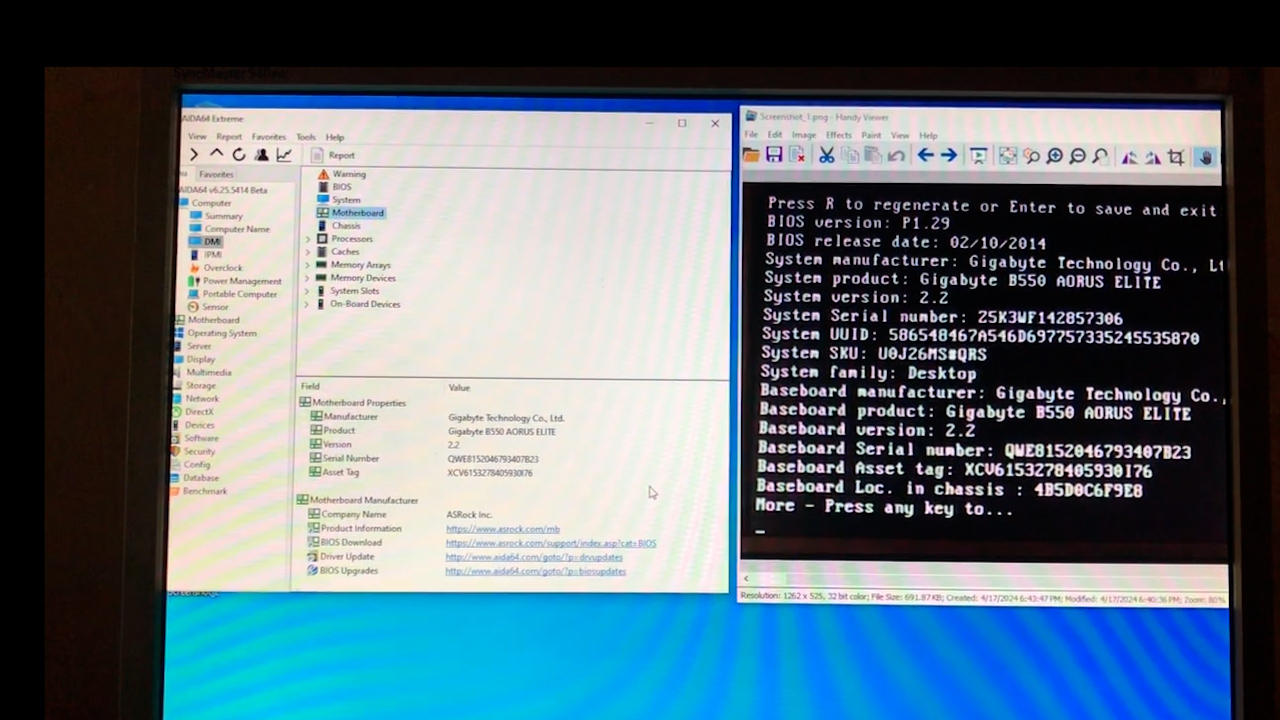Click the line graph icon in AIDA64 toolbar
This screenshot has width=1280, height=720.
(284, 154)
